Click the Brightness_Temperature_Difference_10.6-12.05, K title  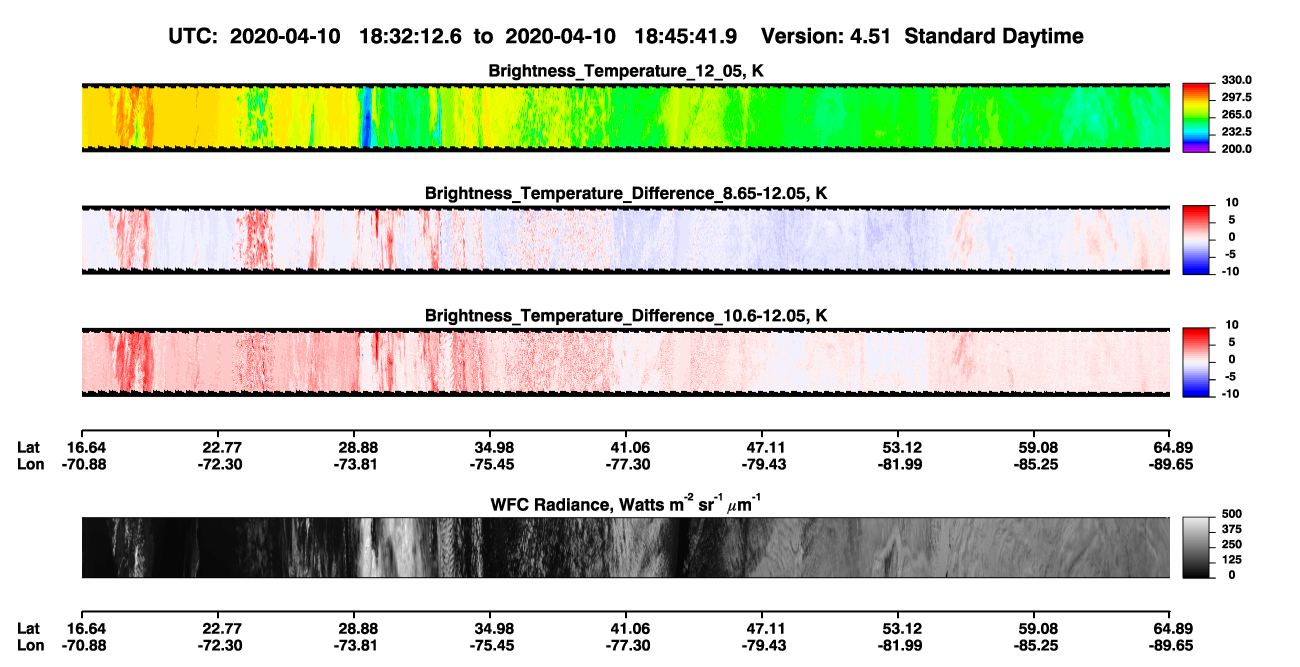point(626,315)
